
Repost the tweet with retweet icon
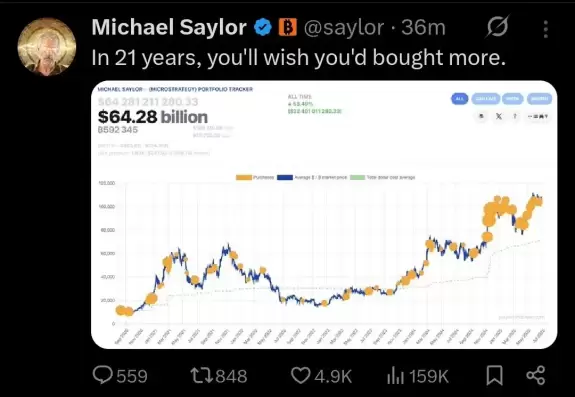coord(201,376)
